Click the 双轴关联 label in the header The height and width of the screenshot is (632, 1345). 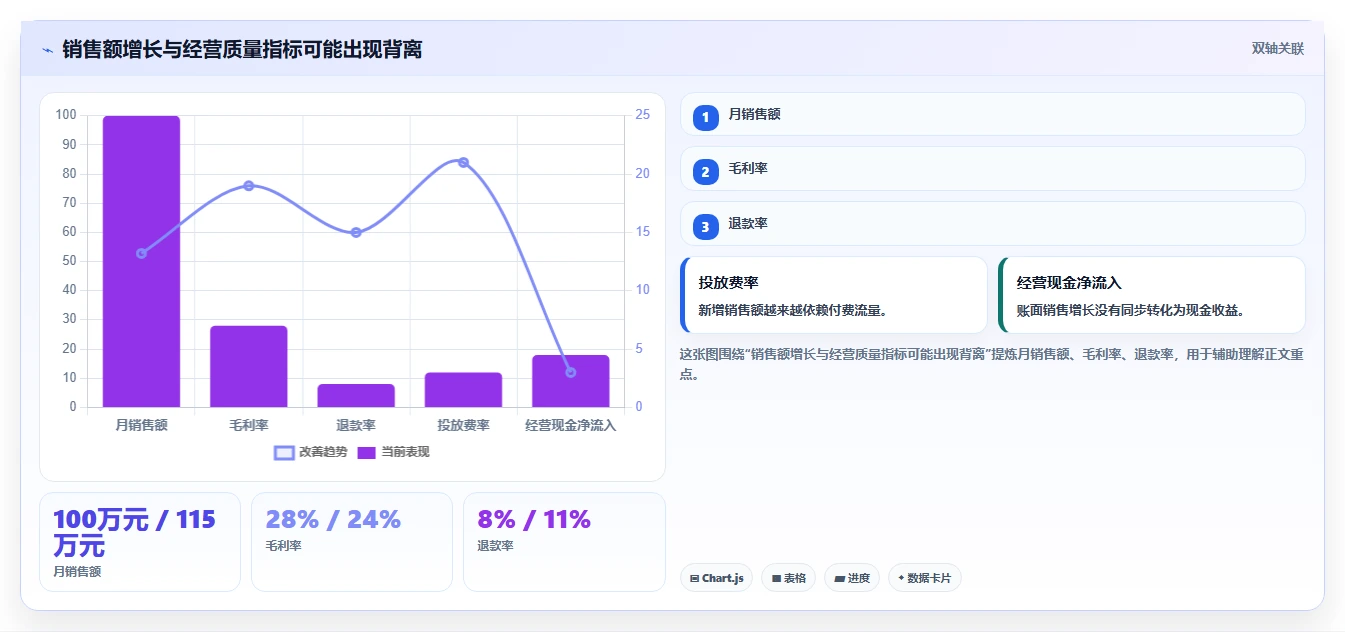pos(1277,49)
